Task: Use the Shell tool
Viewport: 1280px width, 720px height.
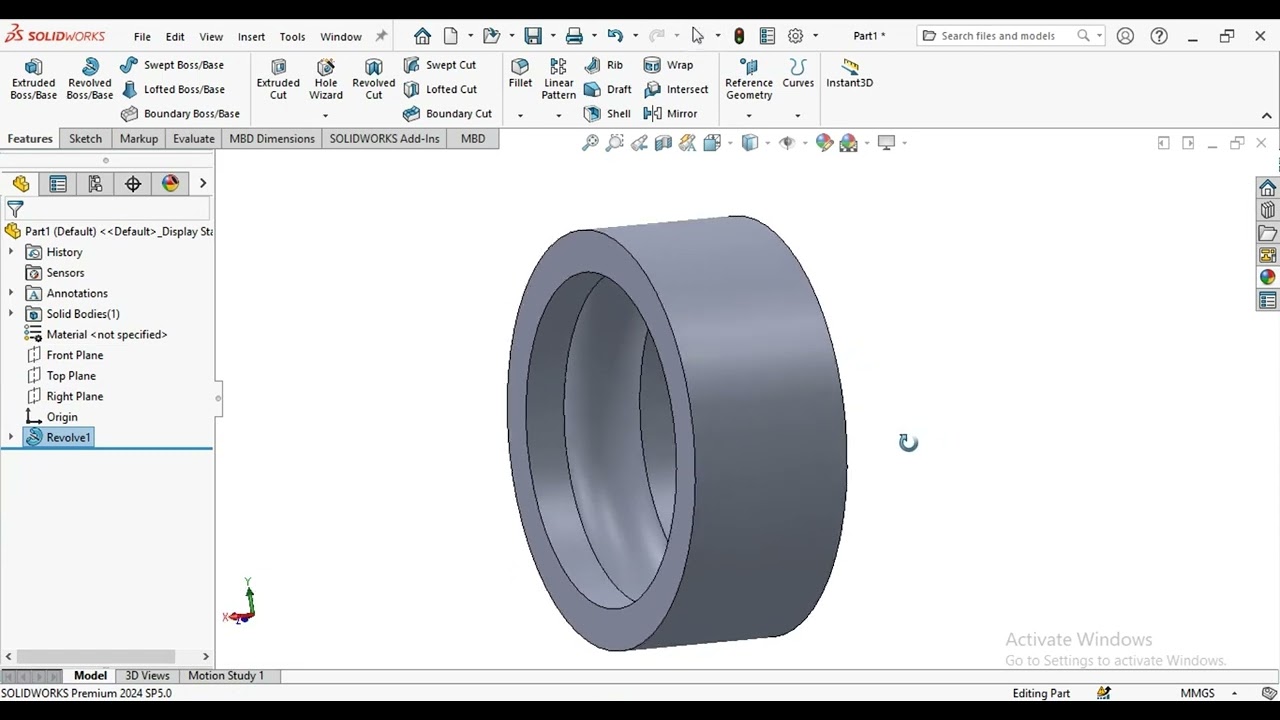Action: [607, 114]
